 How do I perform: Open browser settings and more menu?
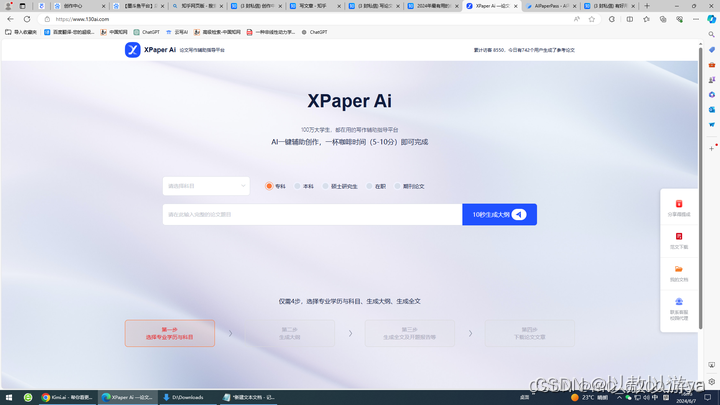696,19
